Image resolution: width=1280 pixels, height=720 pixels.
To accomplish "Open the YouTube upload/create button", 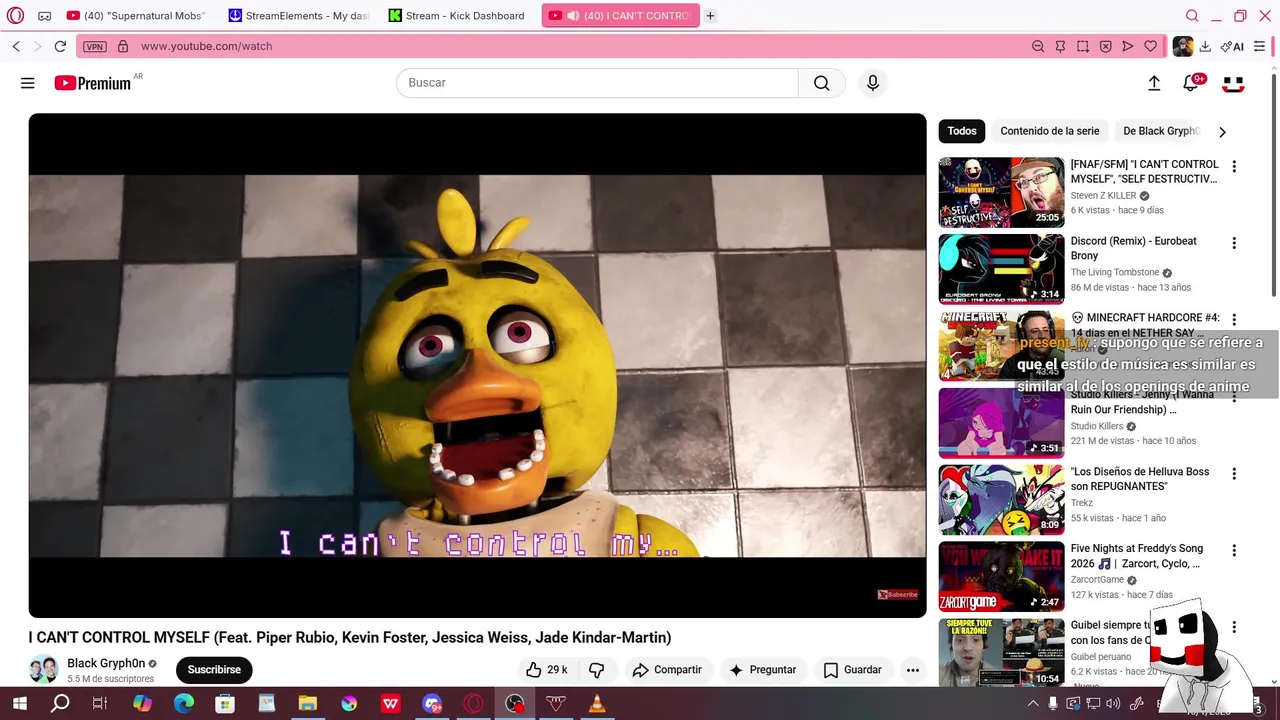I will point(1154,83).
